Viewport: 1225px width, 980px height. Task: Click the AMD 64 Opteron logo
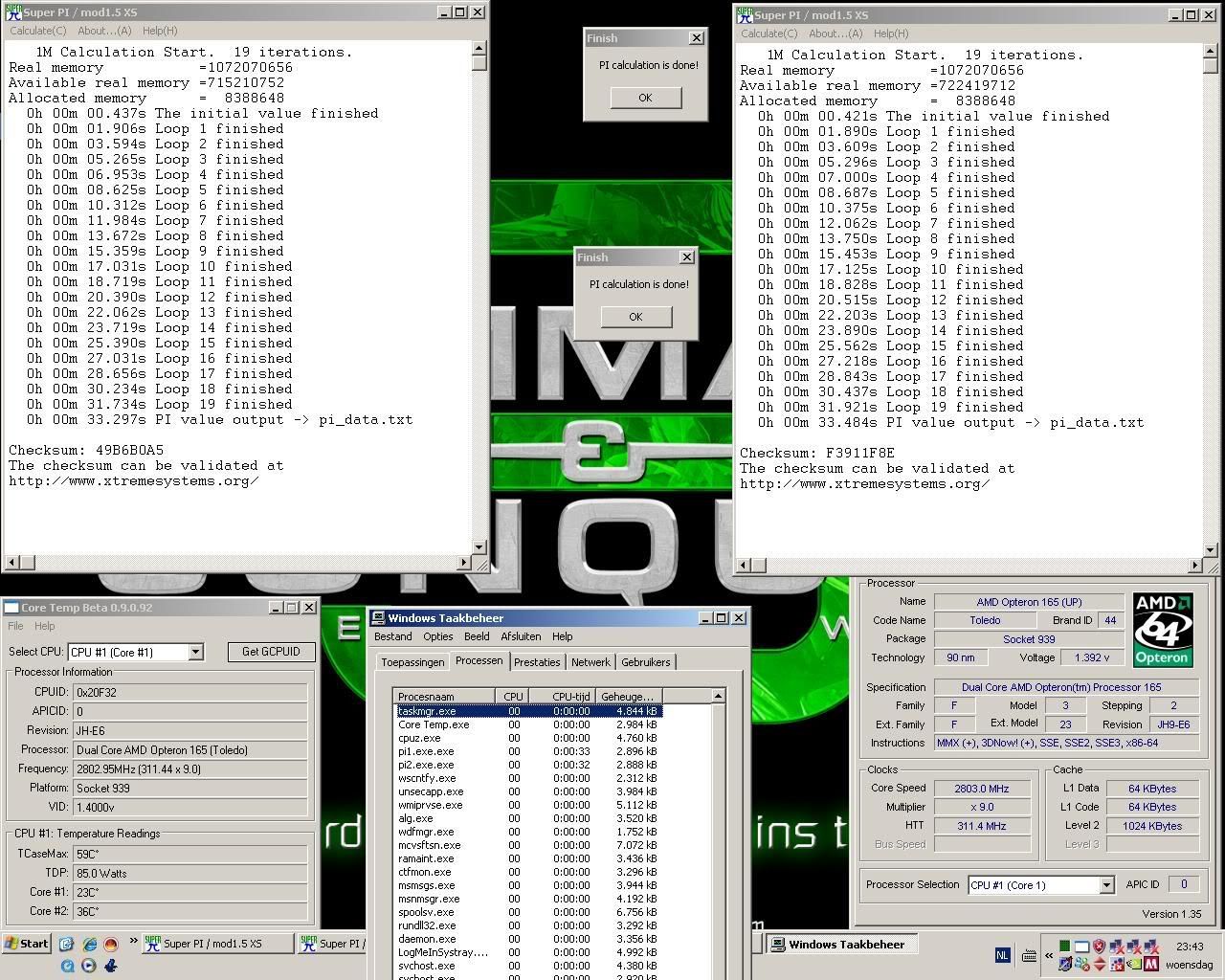1162,630
